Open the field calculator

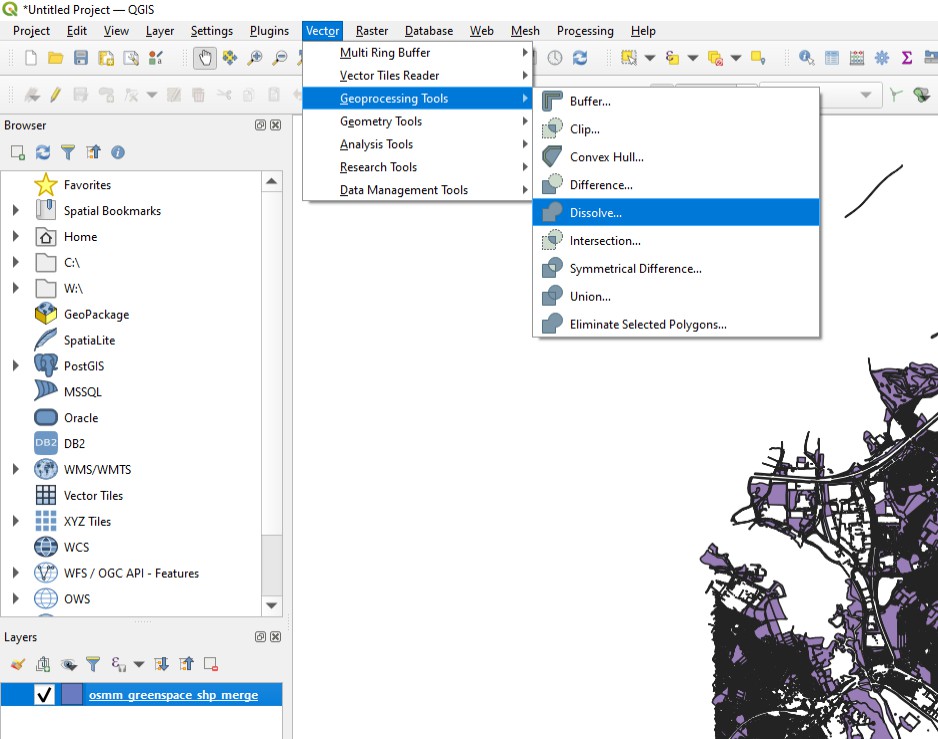pyautogui.click(x=858, y=58)
